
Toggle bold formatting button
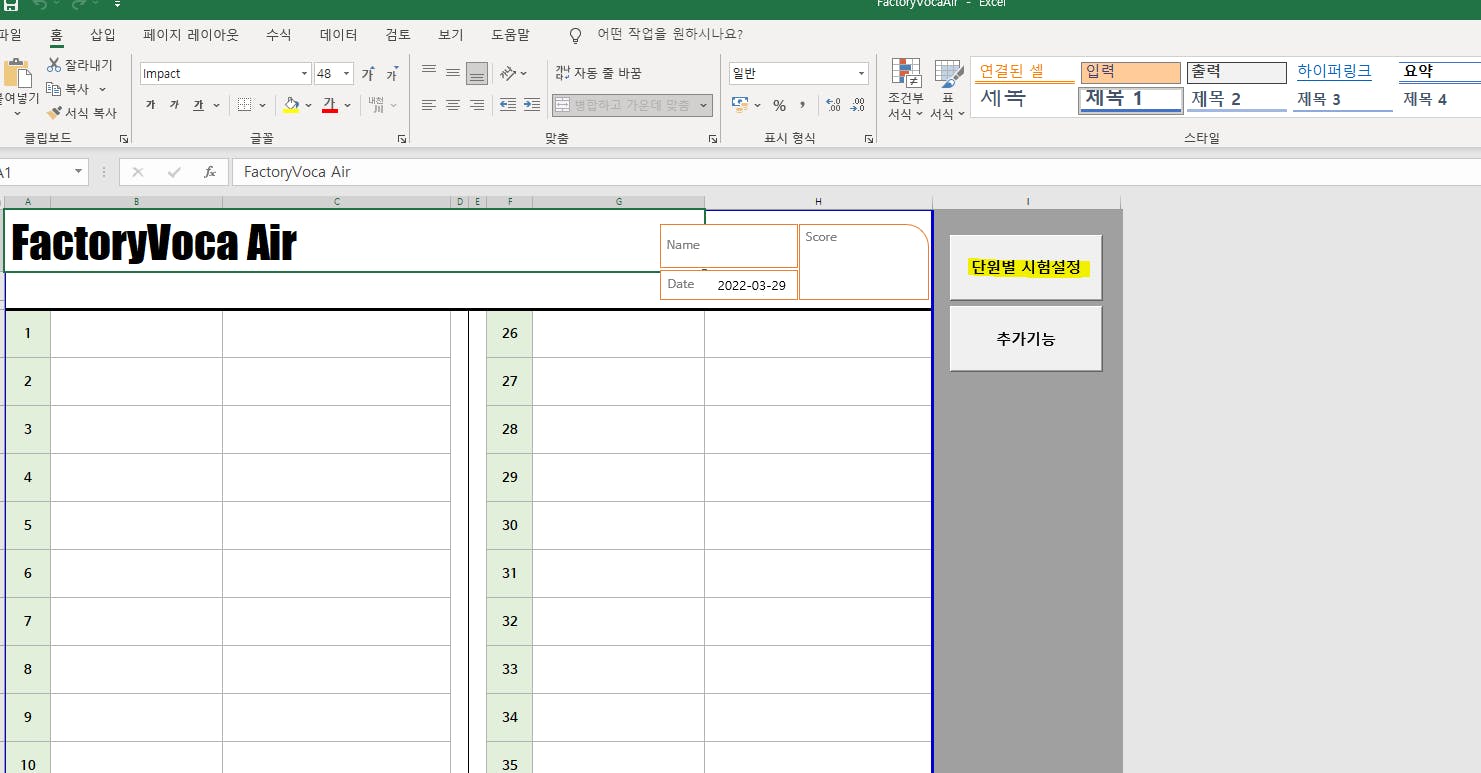click(150, 105)
